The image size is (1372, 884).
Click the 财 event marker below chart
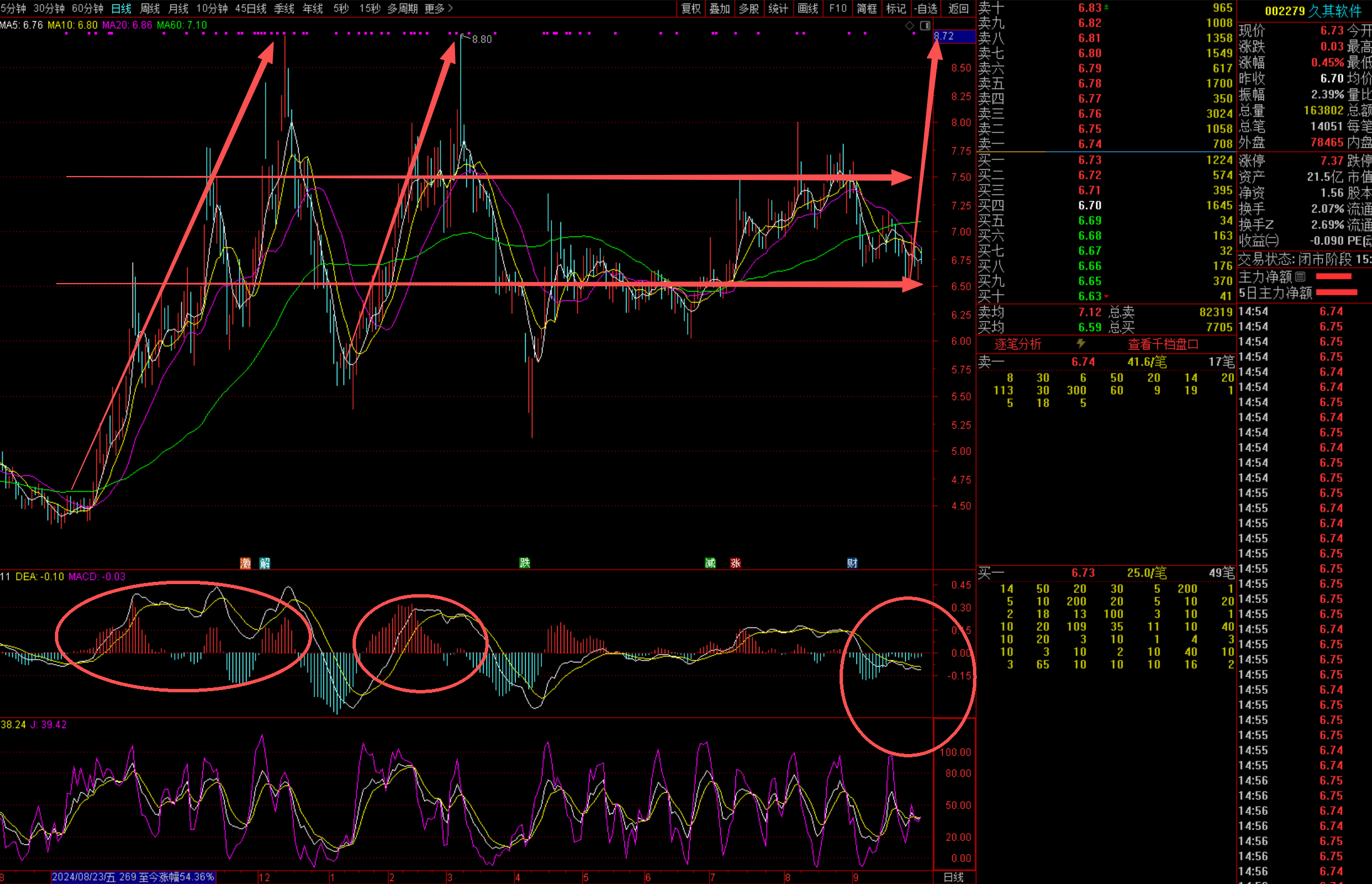(x=852, y=563)
